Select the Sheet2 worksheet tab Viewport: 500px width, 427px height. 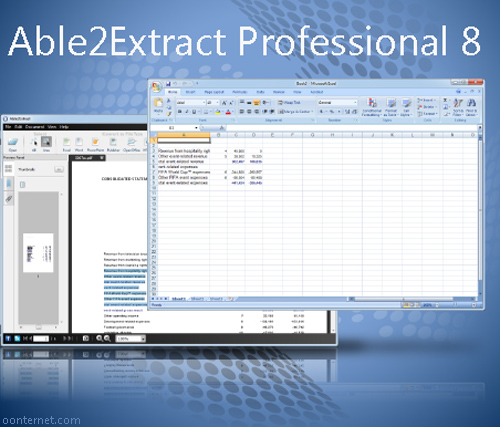(197, 299)
